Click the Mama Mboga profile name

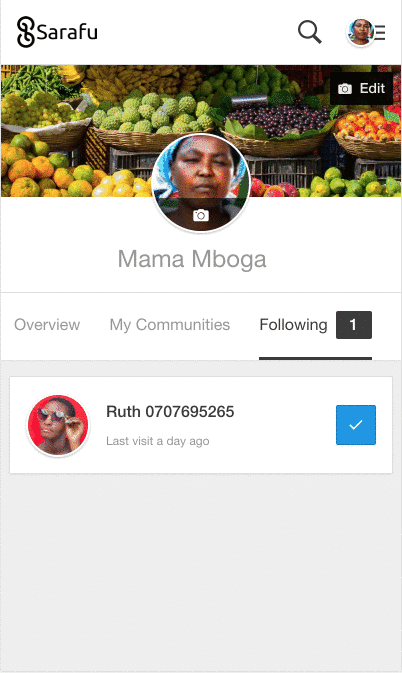pos(192,259)
